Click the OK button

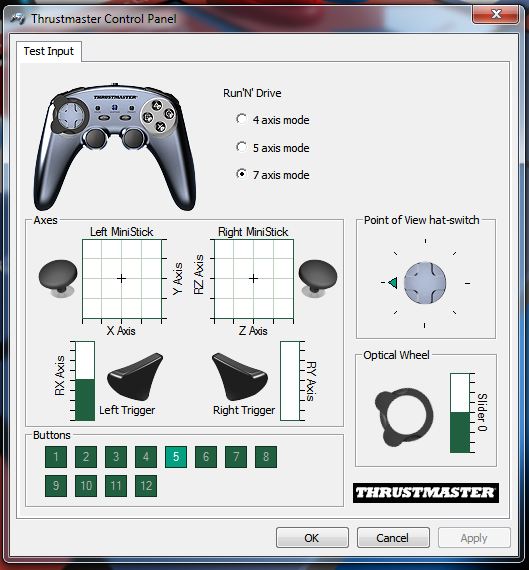coord(312,538)
